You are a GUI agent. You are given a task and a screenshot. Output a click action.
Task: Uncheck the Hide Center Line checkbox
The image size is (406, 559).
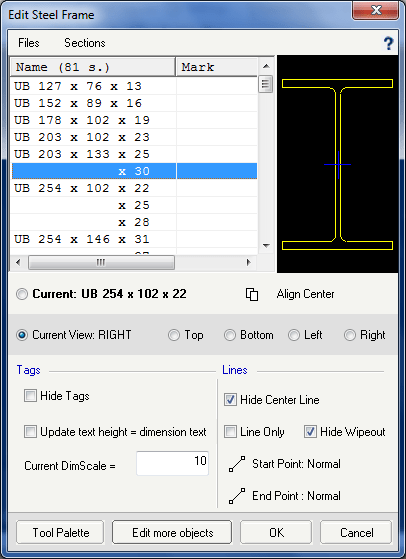(230, 400)
